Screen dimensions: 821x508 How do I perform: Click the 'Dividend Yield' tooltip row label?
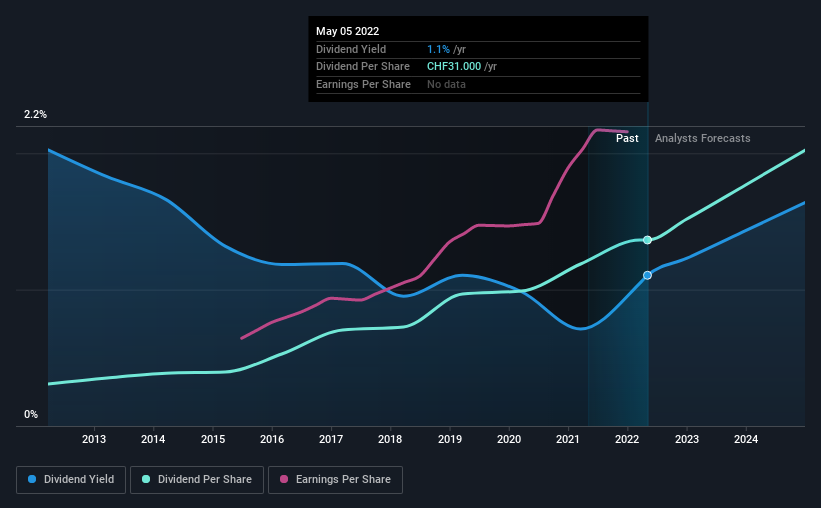pos(351,49)
